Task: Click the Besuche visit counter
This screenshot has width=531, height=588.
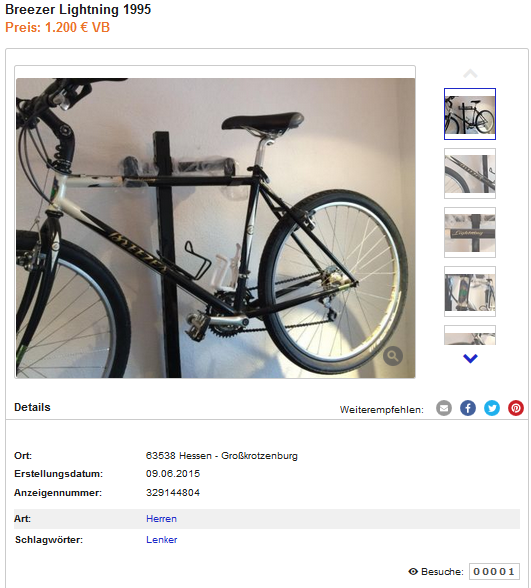Action: pos(494,572)
